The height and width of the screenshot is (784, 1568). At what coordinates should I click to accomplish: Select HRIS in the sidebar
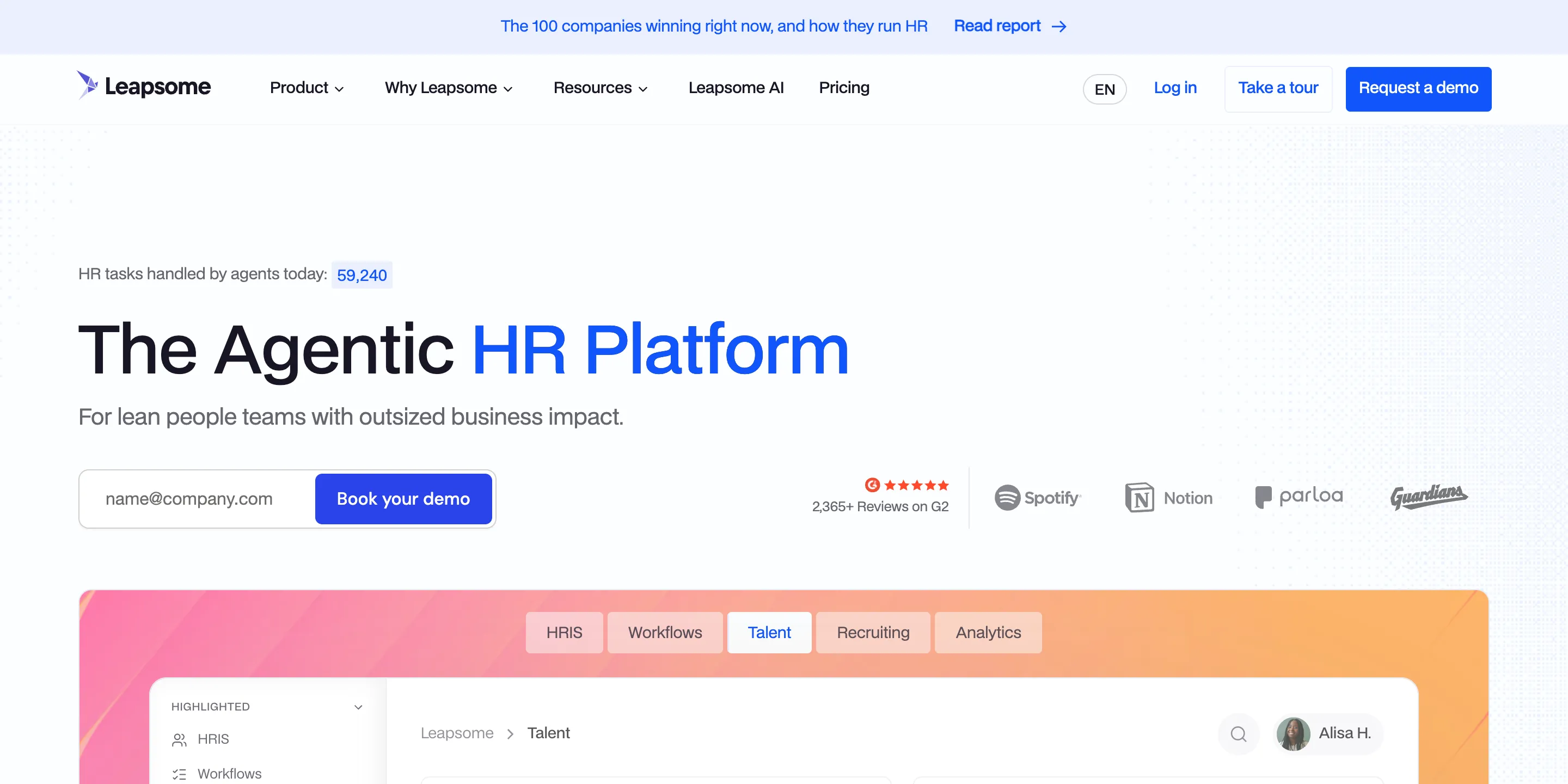[x=213, y=739]
